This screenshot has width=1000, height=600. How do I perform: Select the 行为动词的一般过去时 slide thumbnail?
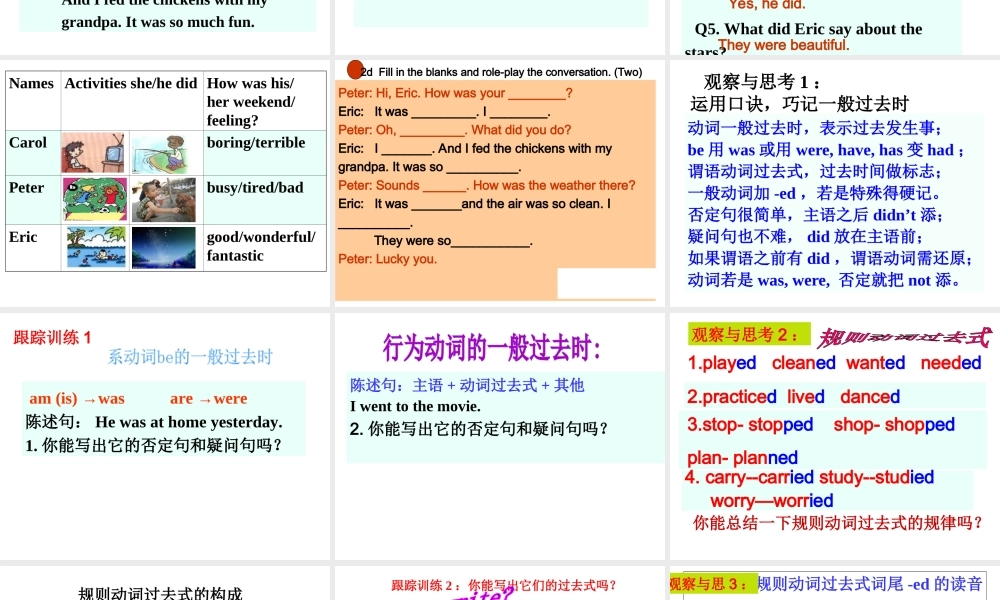499,436
